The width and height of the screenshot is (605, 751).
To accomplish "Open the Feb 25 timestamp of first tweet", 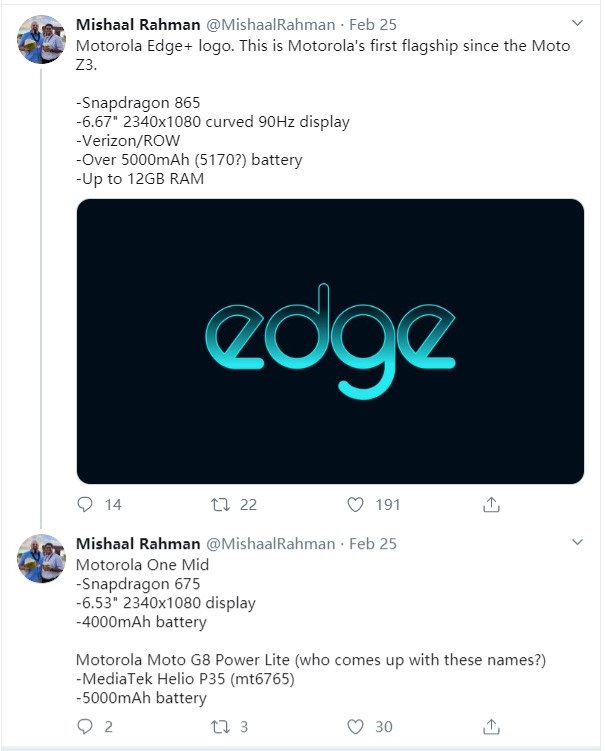I will click(x=372, y=23).
